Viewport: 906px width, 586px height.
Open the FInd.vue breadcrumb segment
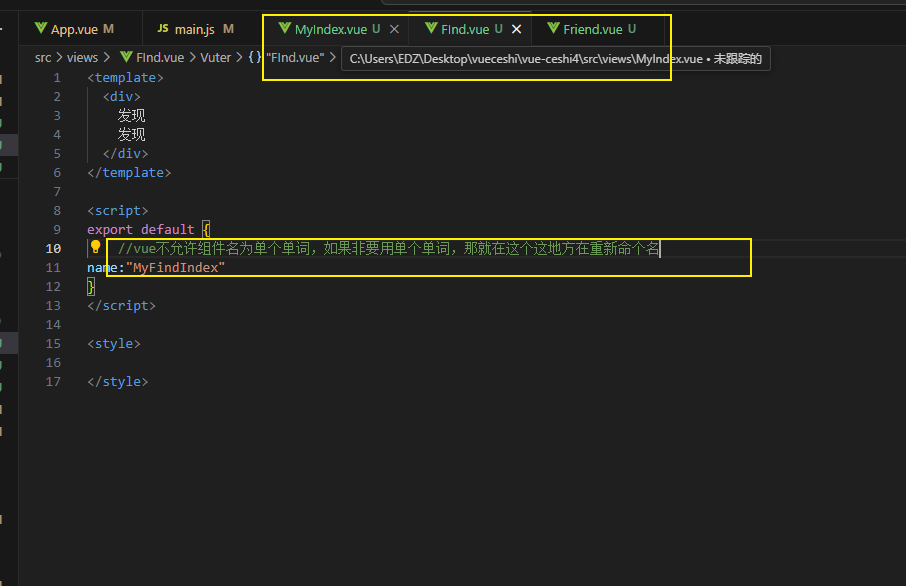[153, 58]
